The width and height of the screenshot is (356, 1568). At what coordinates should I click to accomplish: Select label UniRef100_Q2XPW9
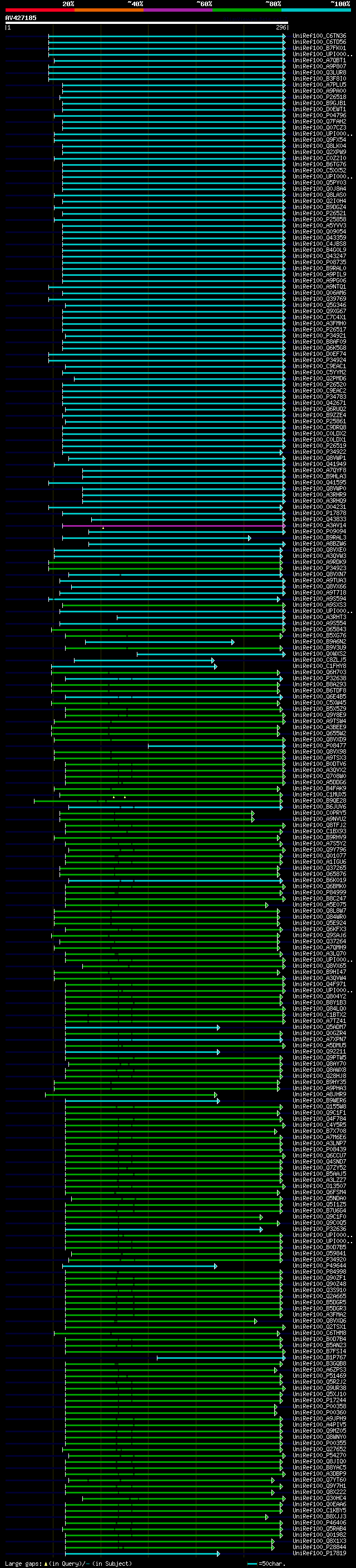point(319,152)
